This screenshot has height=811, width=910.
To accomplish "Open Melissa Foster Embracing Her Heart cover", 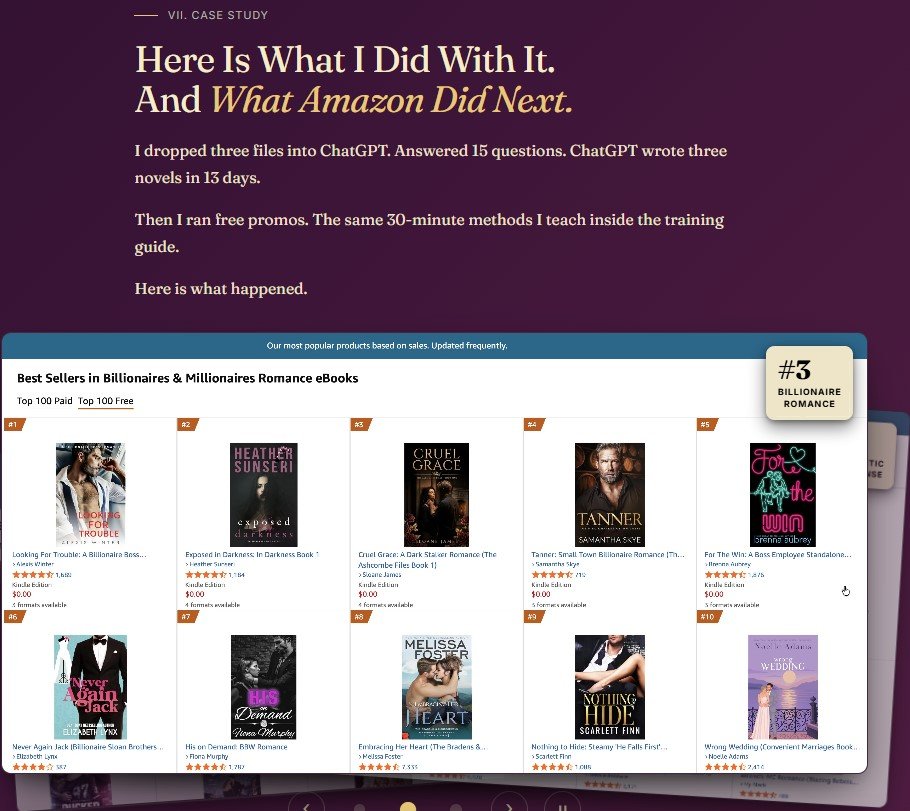I will (436, 687).
